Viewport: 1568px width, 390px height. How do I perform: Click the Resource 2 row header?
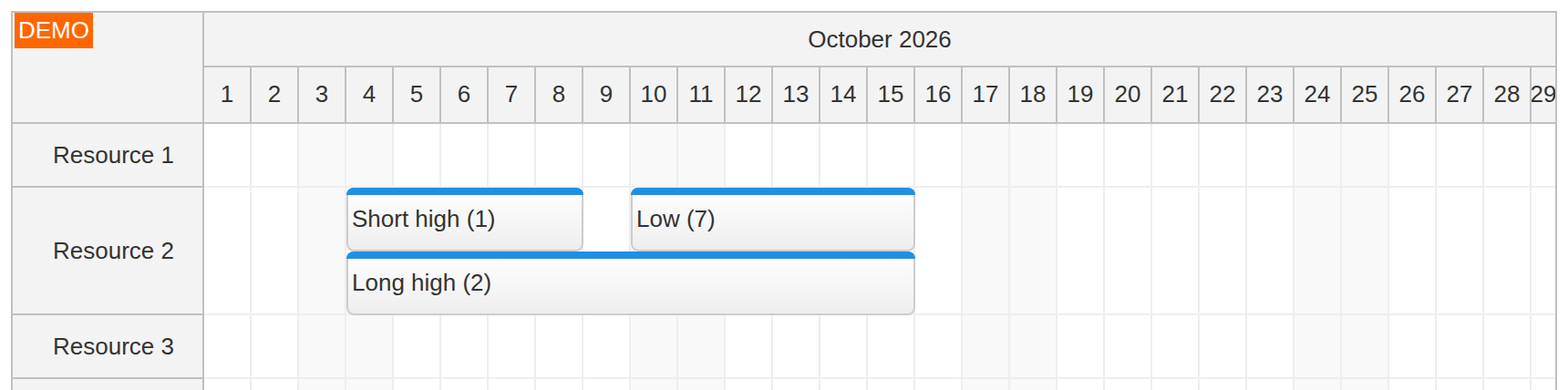click(108, 251)
